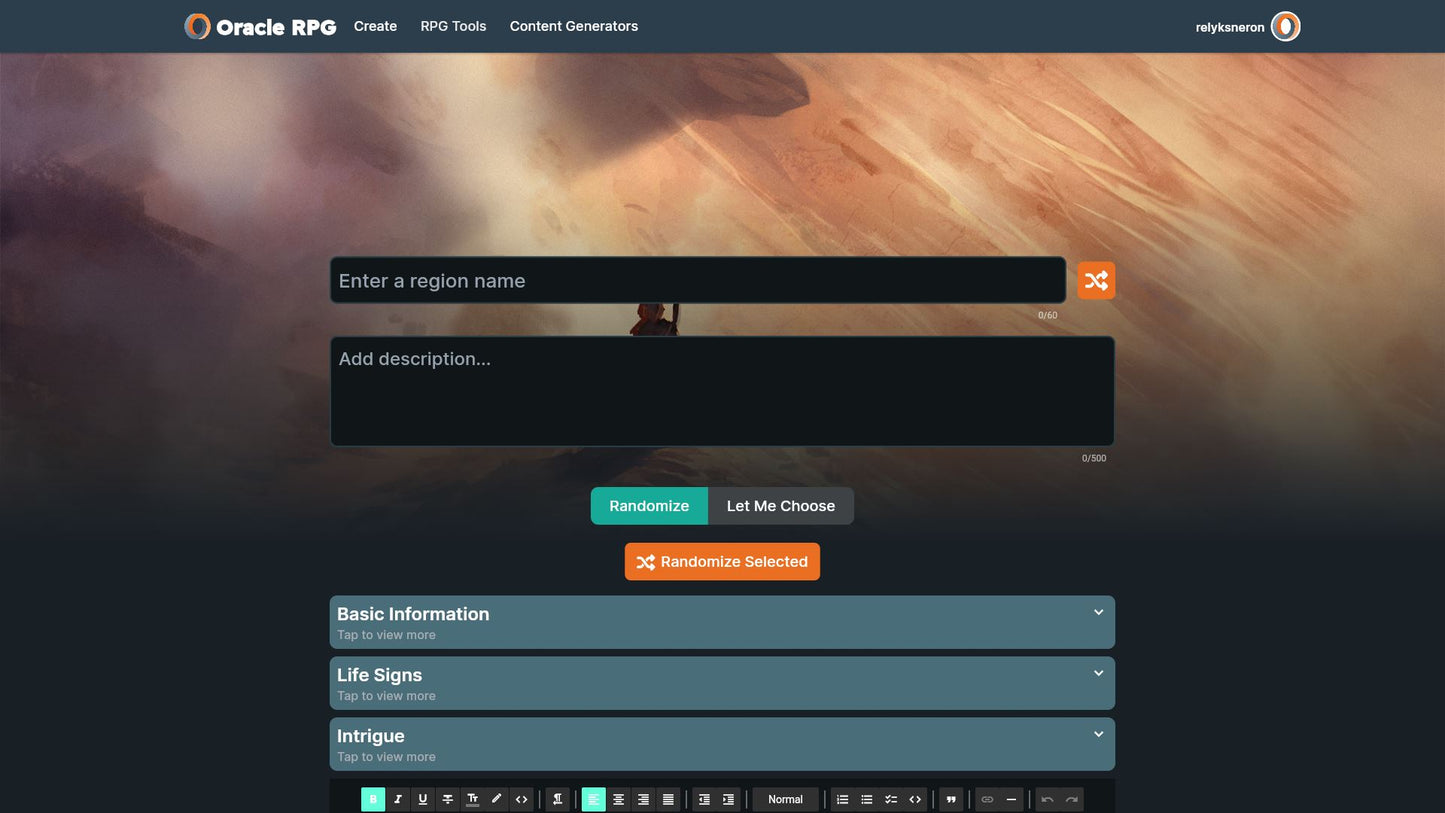1445x813 pixels.
Task: Open the Content Generators menu
Action: coord(573,26)
